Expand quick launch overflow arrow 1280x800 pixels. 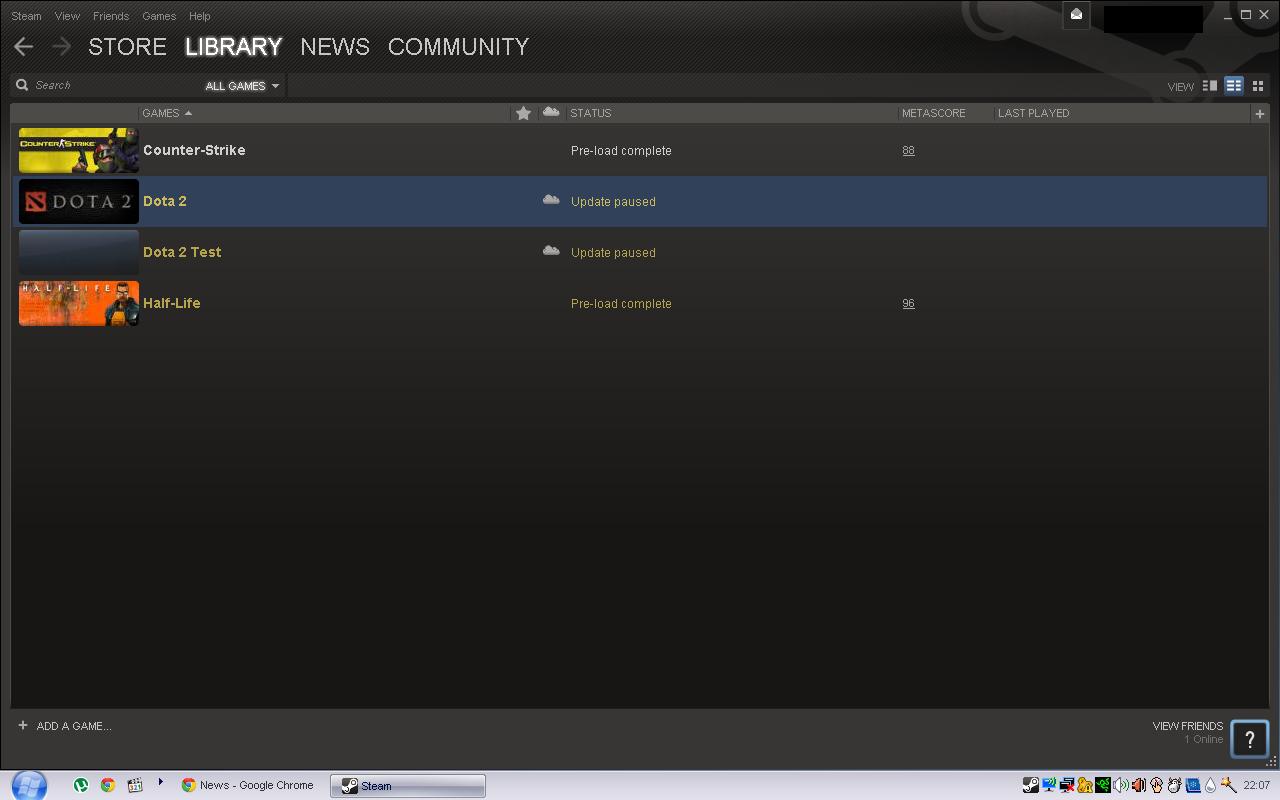[160, 782]
